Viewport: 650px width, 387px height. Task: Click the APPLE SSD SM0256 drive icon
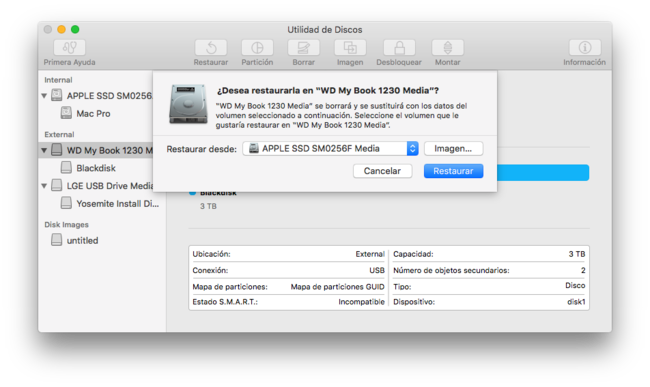coord(56,95)
